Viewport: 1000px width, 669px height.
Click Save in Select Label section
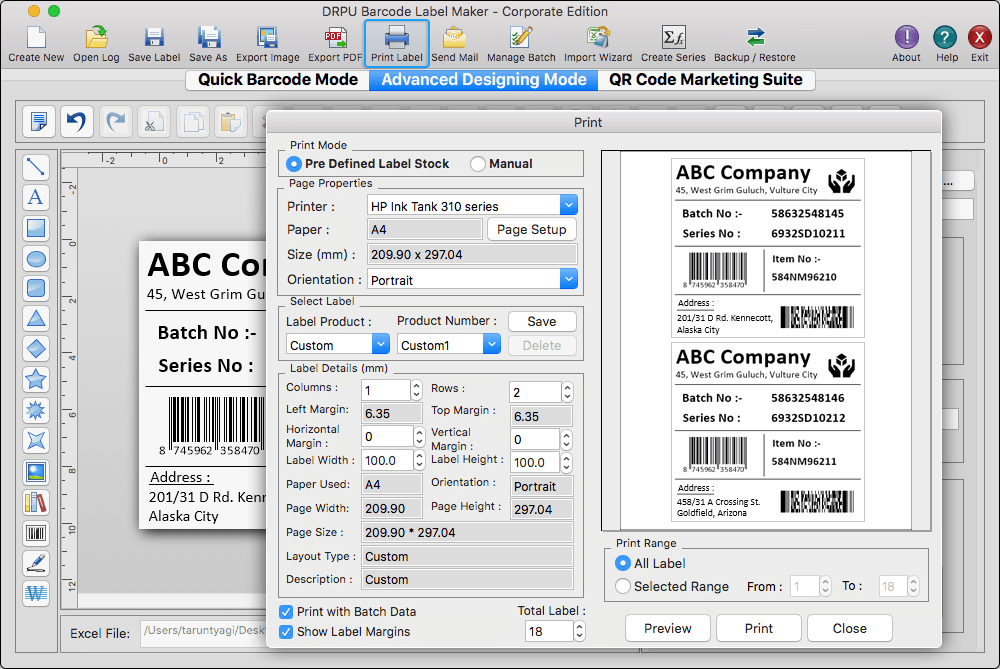coord(542,321)
